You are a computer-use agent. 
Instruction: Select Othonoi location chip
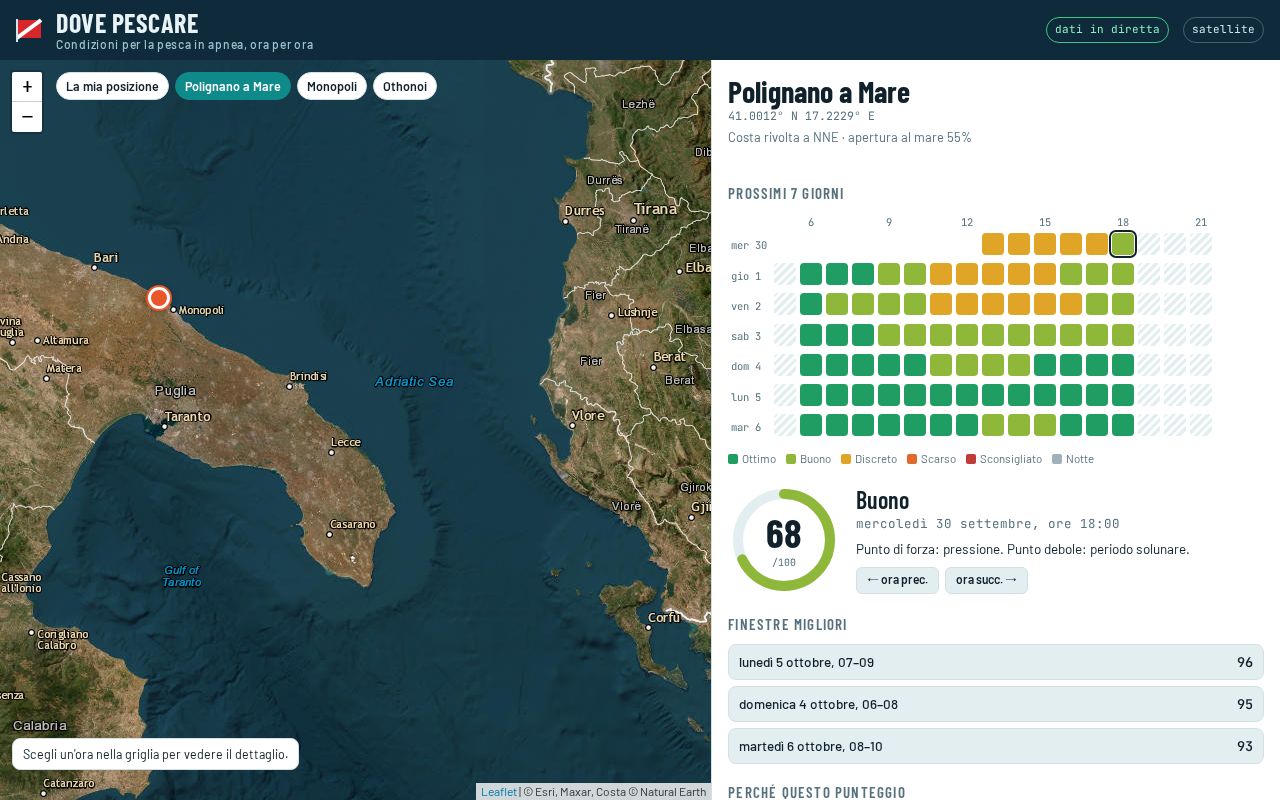click(x=405, y=86)
